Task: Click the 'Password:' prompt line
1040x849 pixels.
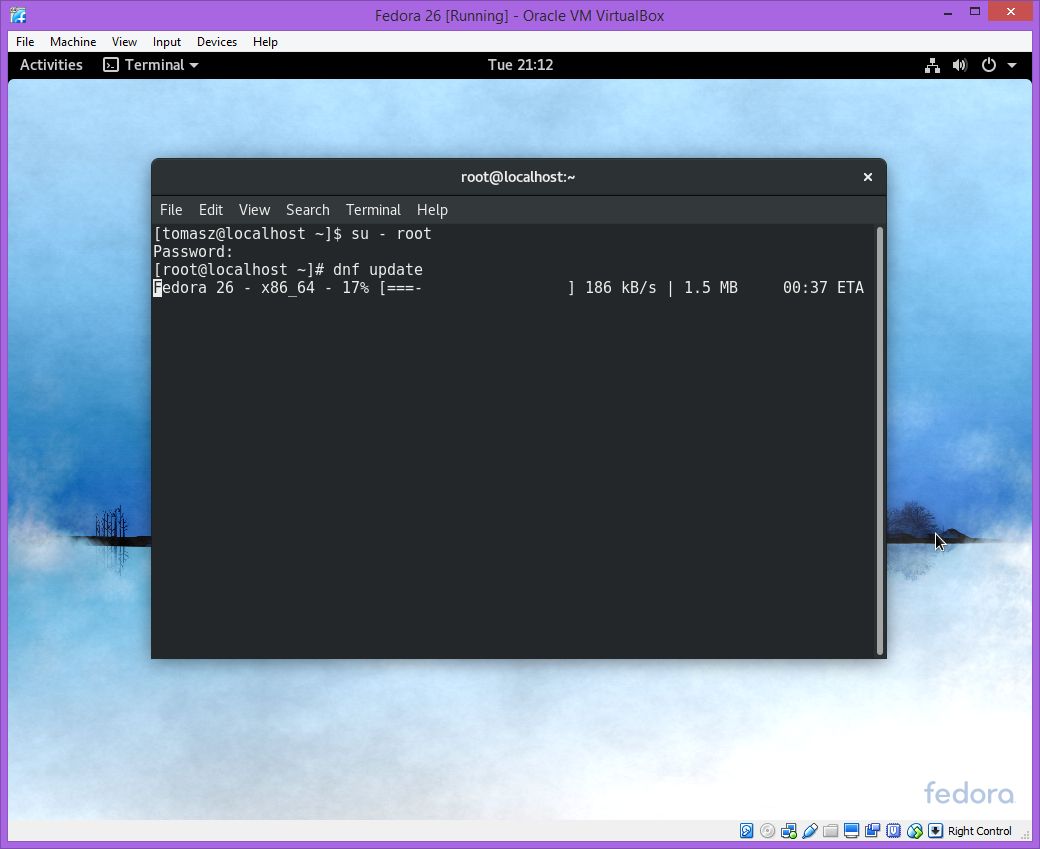Action: click(193, 252)
